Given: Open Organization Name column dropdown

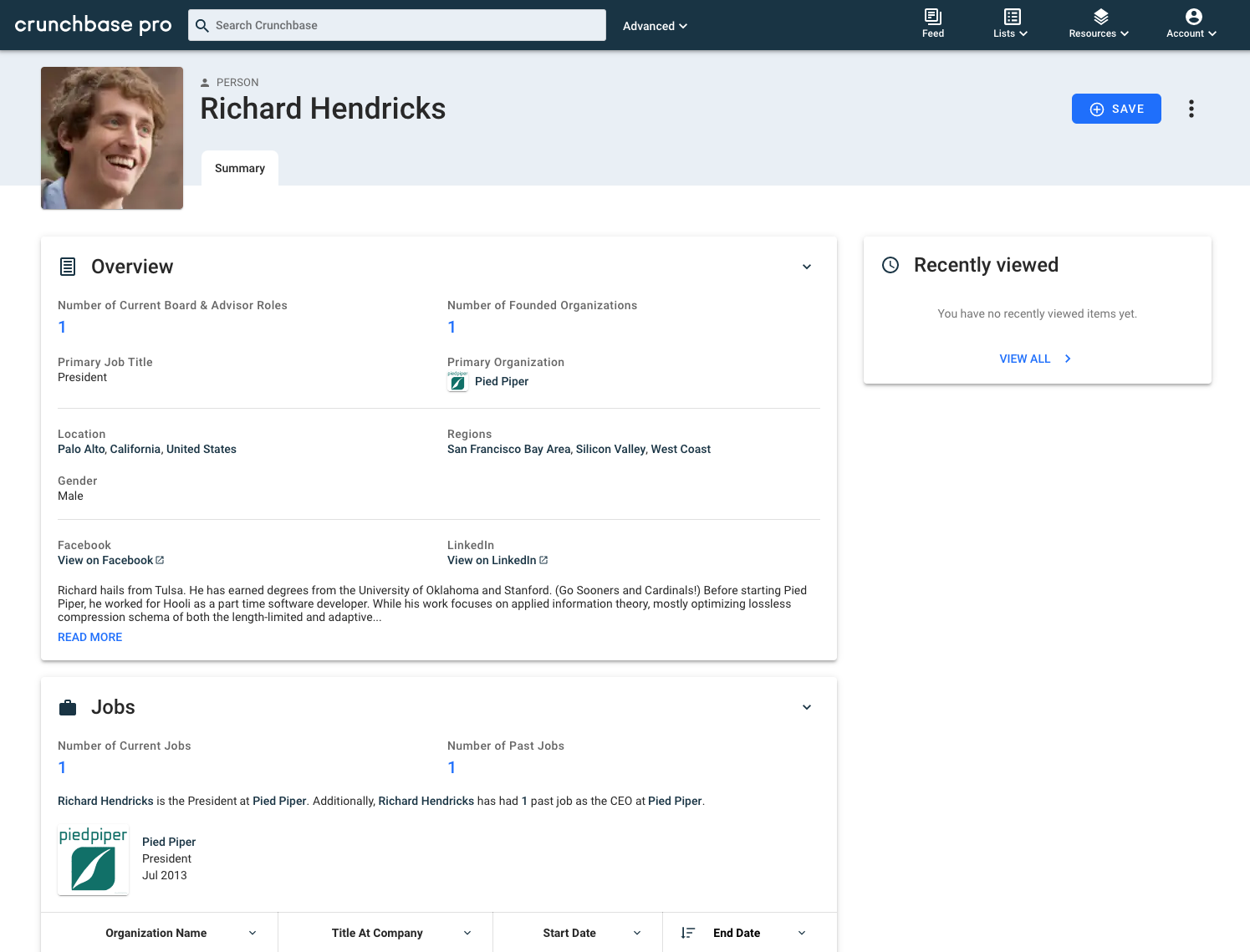Looking at the screenshot, I should click(x=253, y=933).
